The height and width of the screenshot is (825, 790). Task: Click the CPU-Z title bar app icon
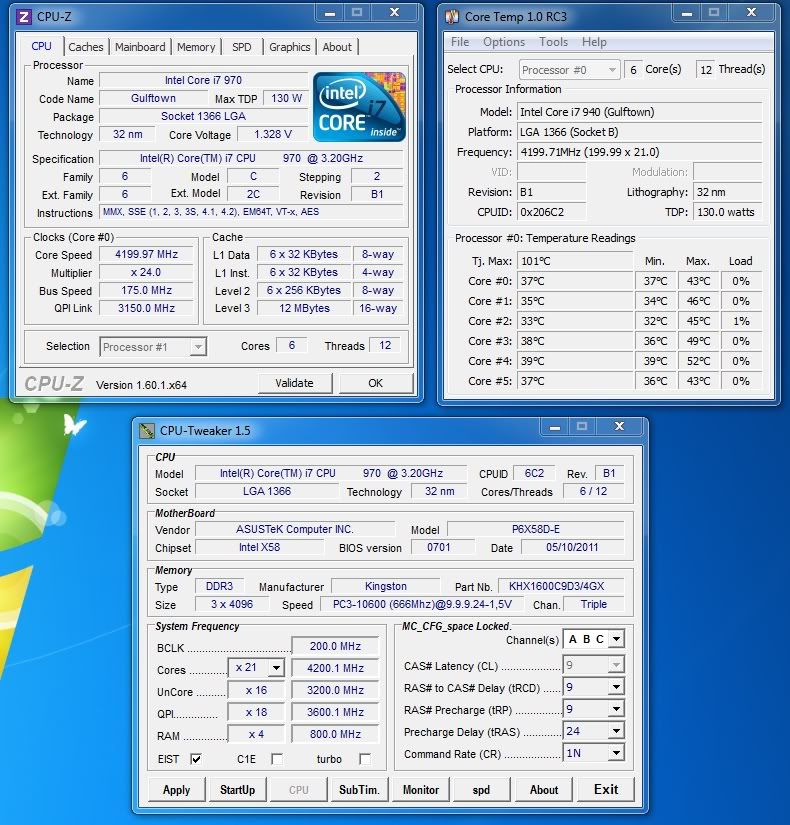[x=23, y=17]
